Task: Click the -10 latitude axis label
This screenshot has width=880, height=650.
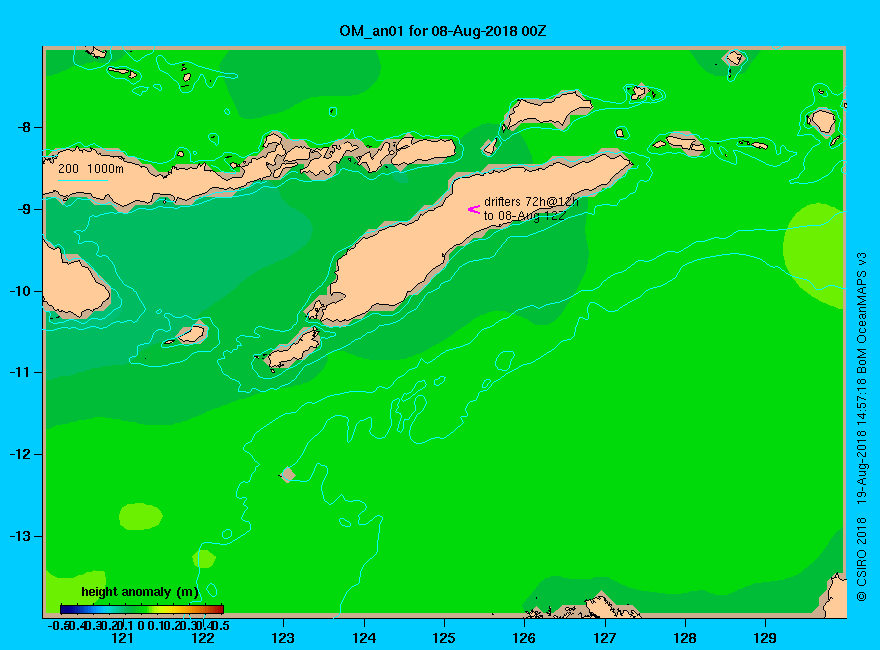Action: (x=20, y=291)
